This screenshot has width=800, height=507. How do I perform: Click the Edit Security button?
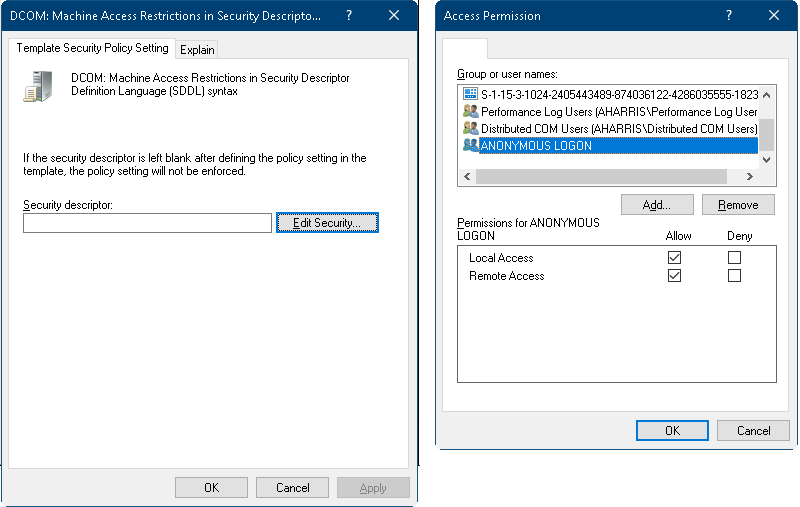coord(327,223)
